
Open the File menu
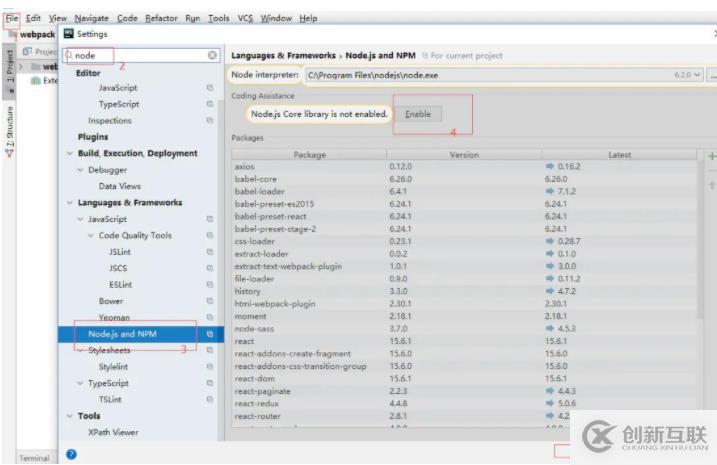point(11,18)
